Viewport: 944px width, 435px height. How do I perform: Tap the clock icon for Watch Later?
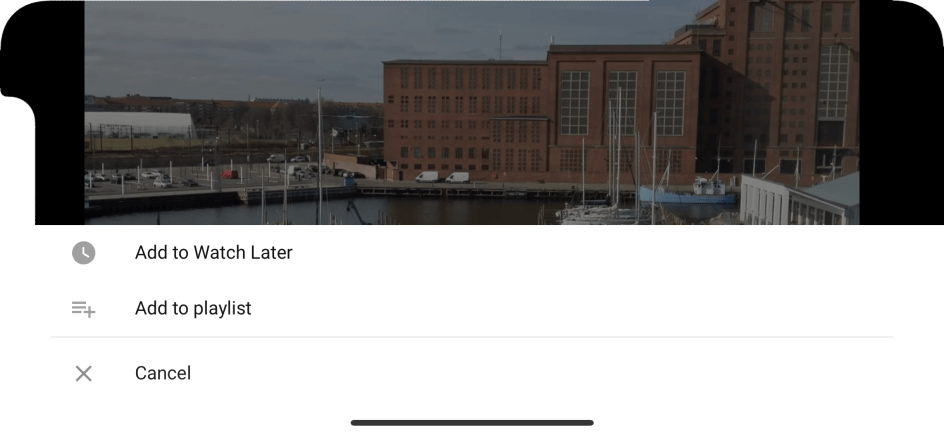pyautogui.click(x=84, y=253)
